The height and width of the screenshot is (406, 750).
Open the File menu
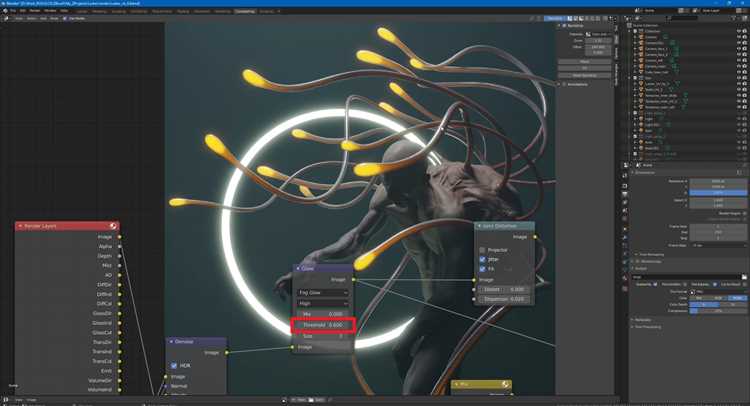(13, 10)
